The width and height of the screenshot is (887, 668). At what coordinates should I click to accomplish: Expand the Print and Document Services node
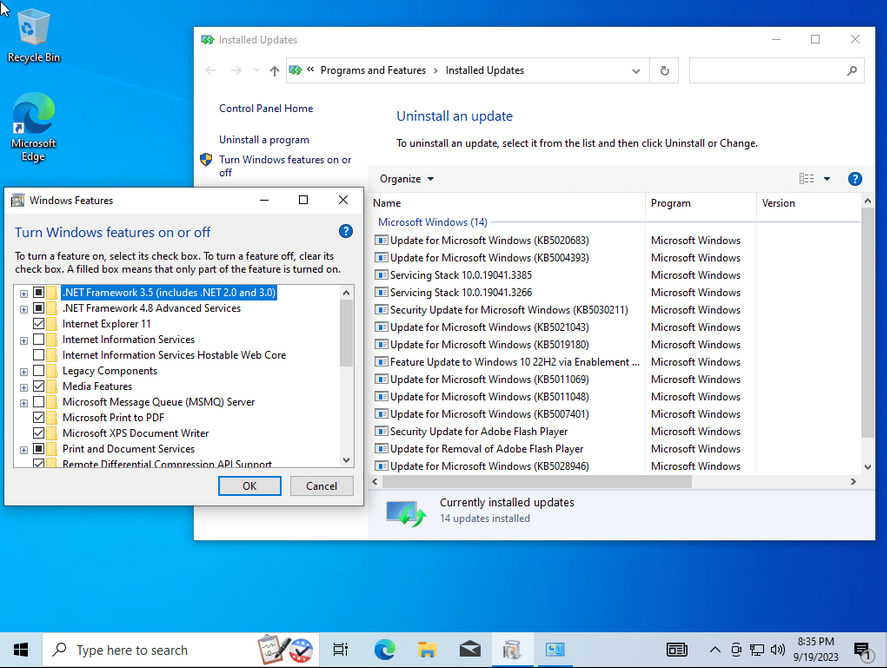(x=24, y=450)
